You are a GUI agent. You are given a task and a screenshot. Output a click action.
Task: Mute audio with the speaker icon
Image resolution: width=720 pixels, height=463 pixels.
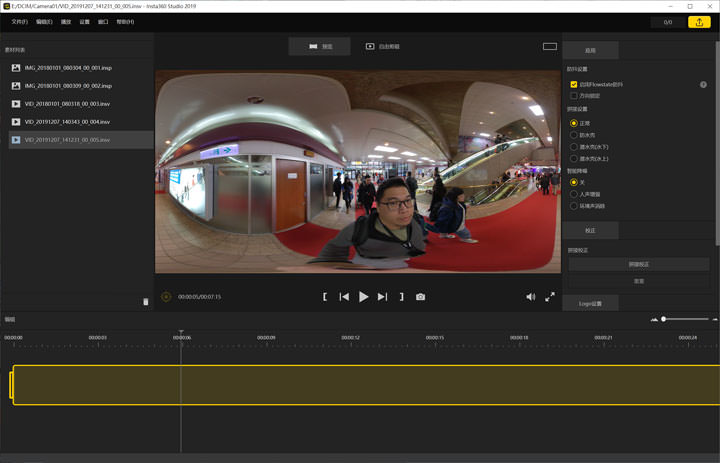click(x=531, y=297)
